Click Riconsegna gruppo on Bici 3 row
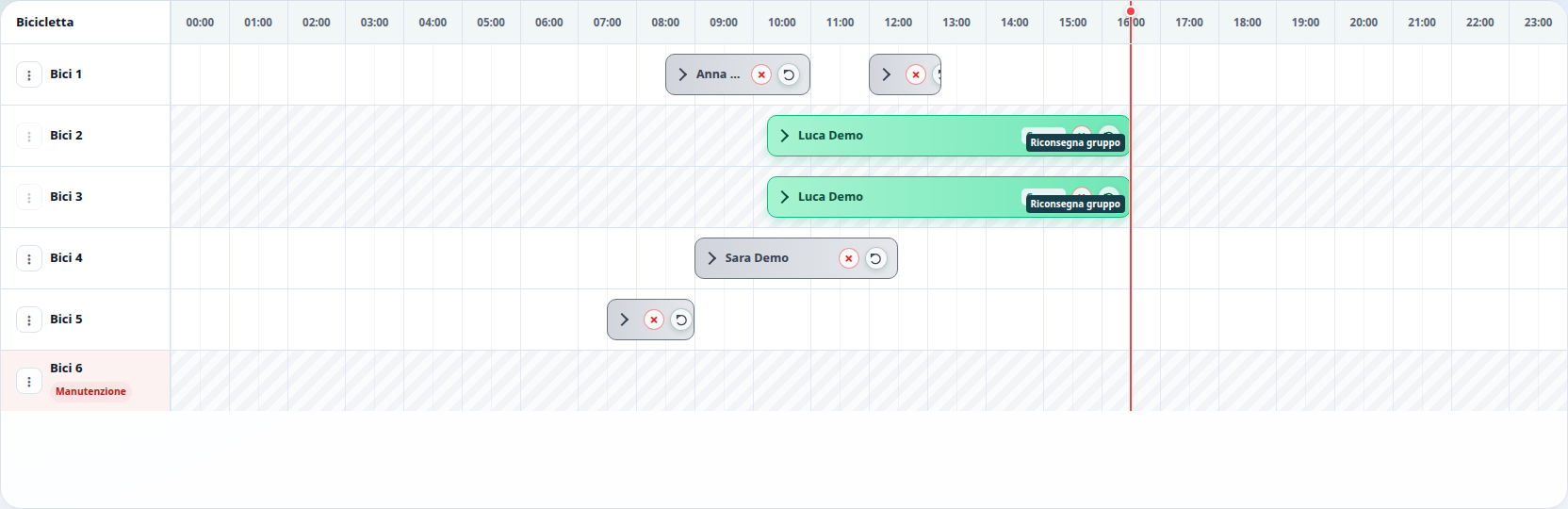 [x=1075, y=204]
